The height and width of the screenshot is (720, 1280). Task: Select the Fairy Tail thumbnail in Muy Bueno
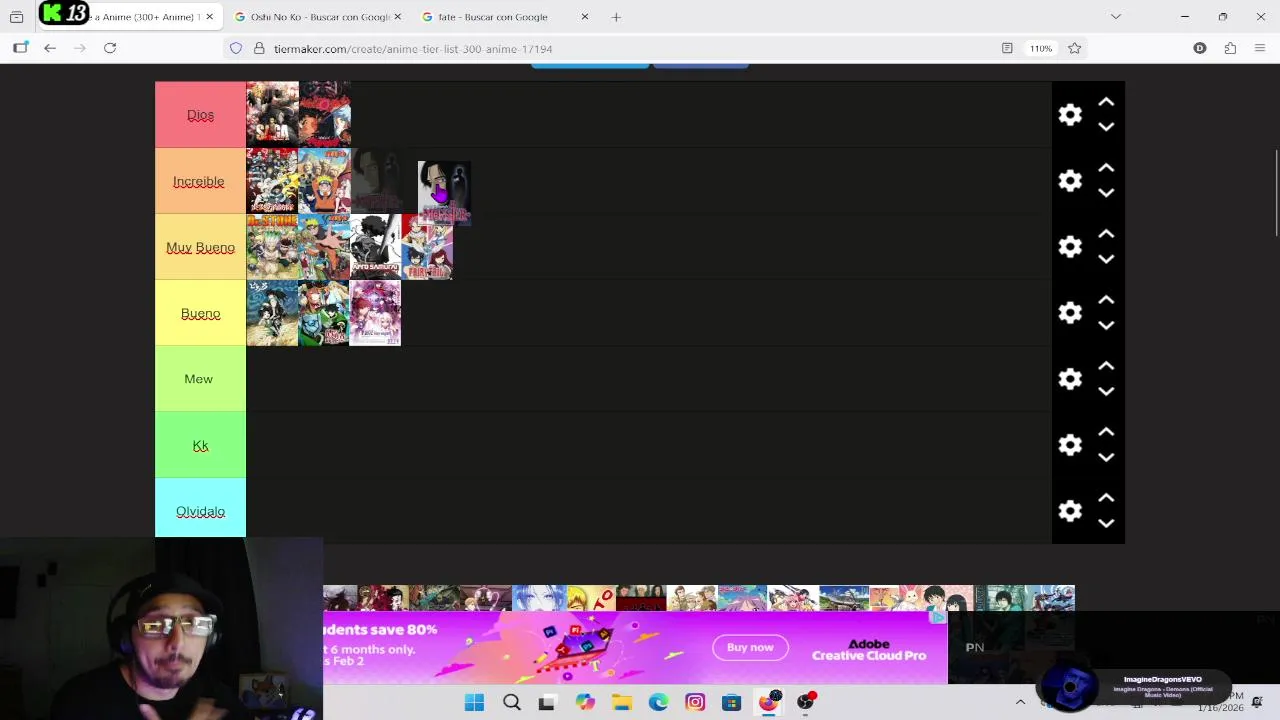pyautogui.click(x=427, y=247)
